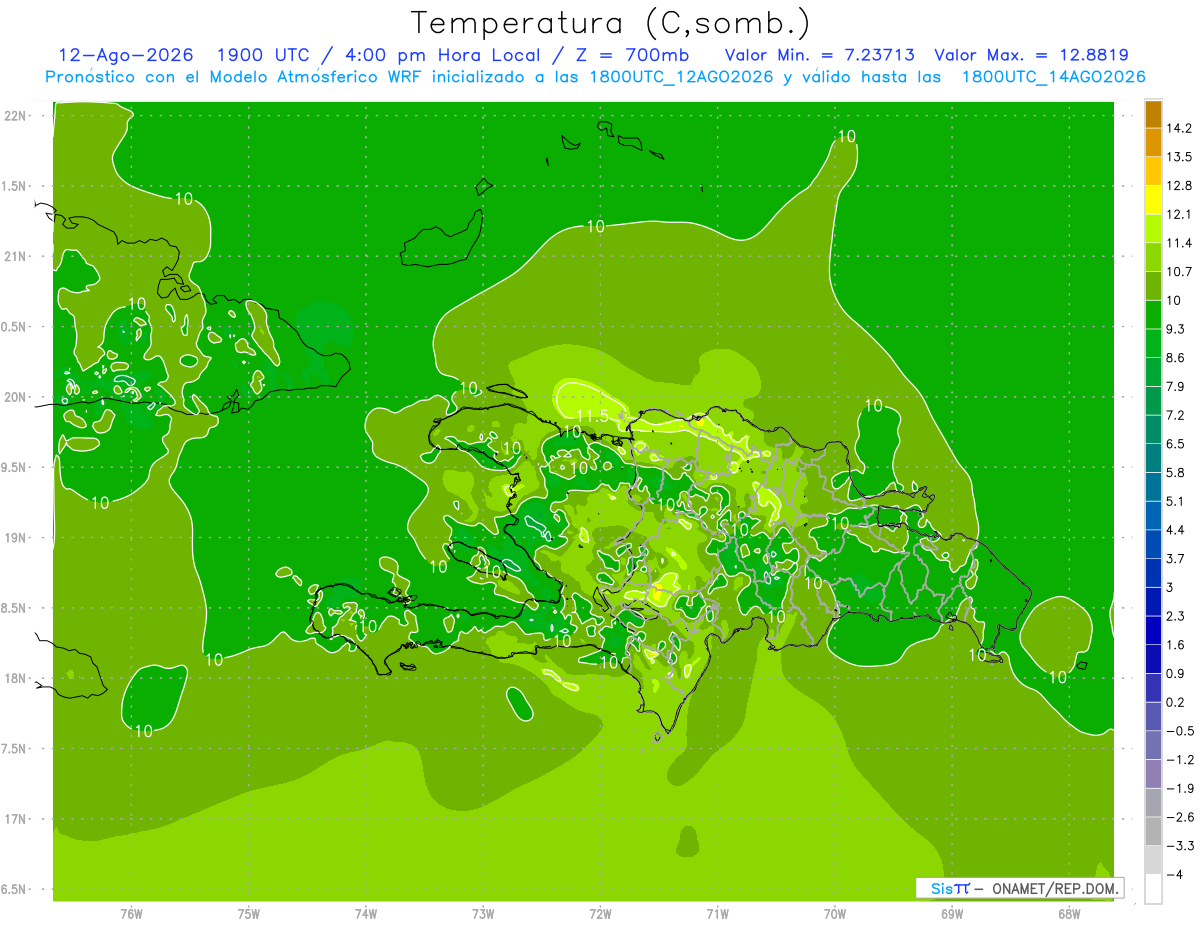This screenshot has width=1200, height=927.
Task: Click the yellow swatch between 12.8 and 12.1
Action: tap(1153, 199)
